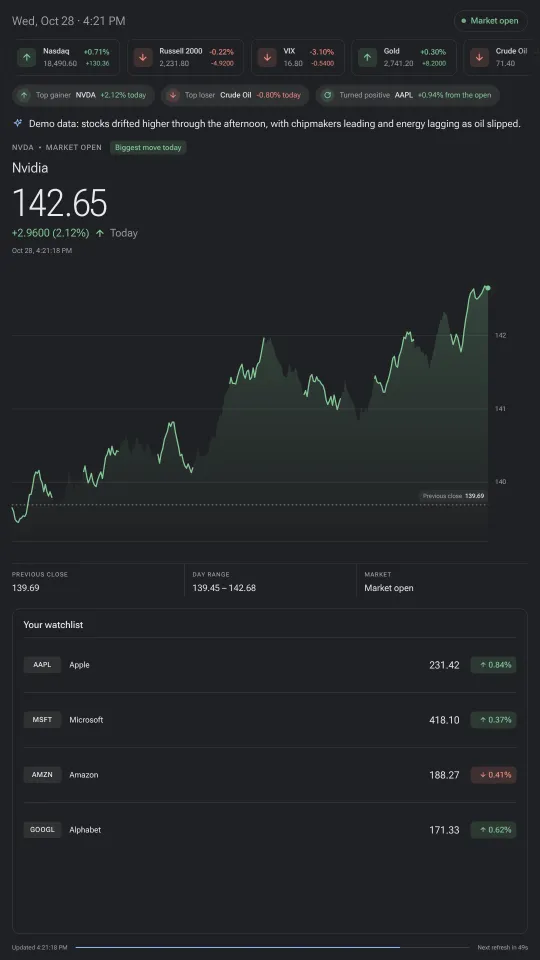Click the Previous close 139.69 chart label
The image size is (540, 960).
click(x=454, y=496)
